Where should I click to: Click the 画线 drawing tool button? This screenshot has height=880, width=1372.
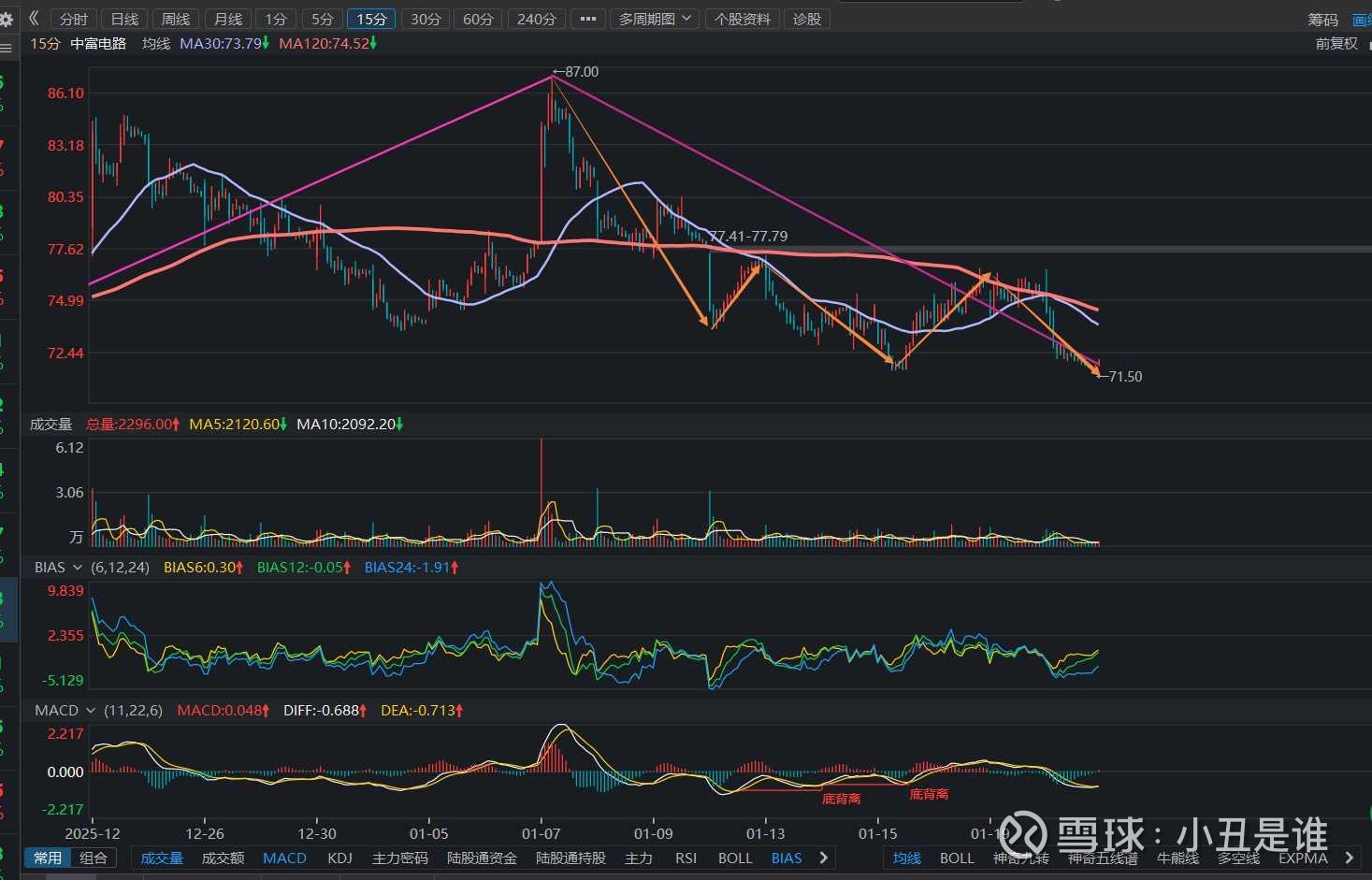tap(1362, 20)
